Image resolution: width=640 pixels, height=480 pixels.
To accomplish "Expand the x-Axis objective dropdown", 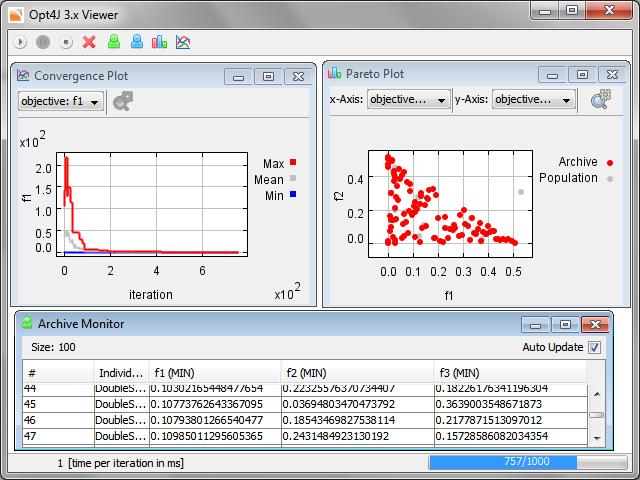I will pyautogui.click(x=407, y=99).
